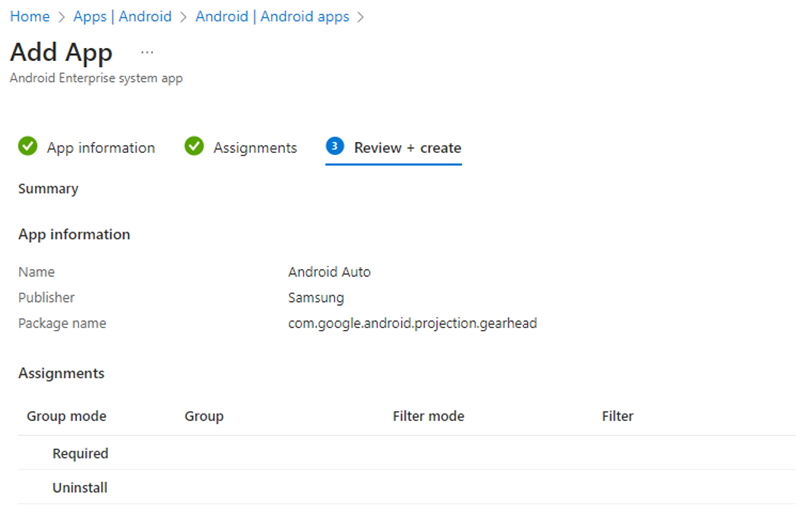
Task: Click the Add App page title
Action: (61, 52)
